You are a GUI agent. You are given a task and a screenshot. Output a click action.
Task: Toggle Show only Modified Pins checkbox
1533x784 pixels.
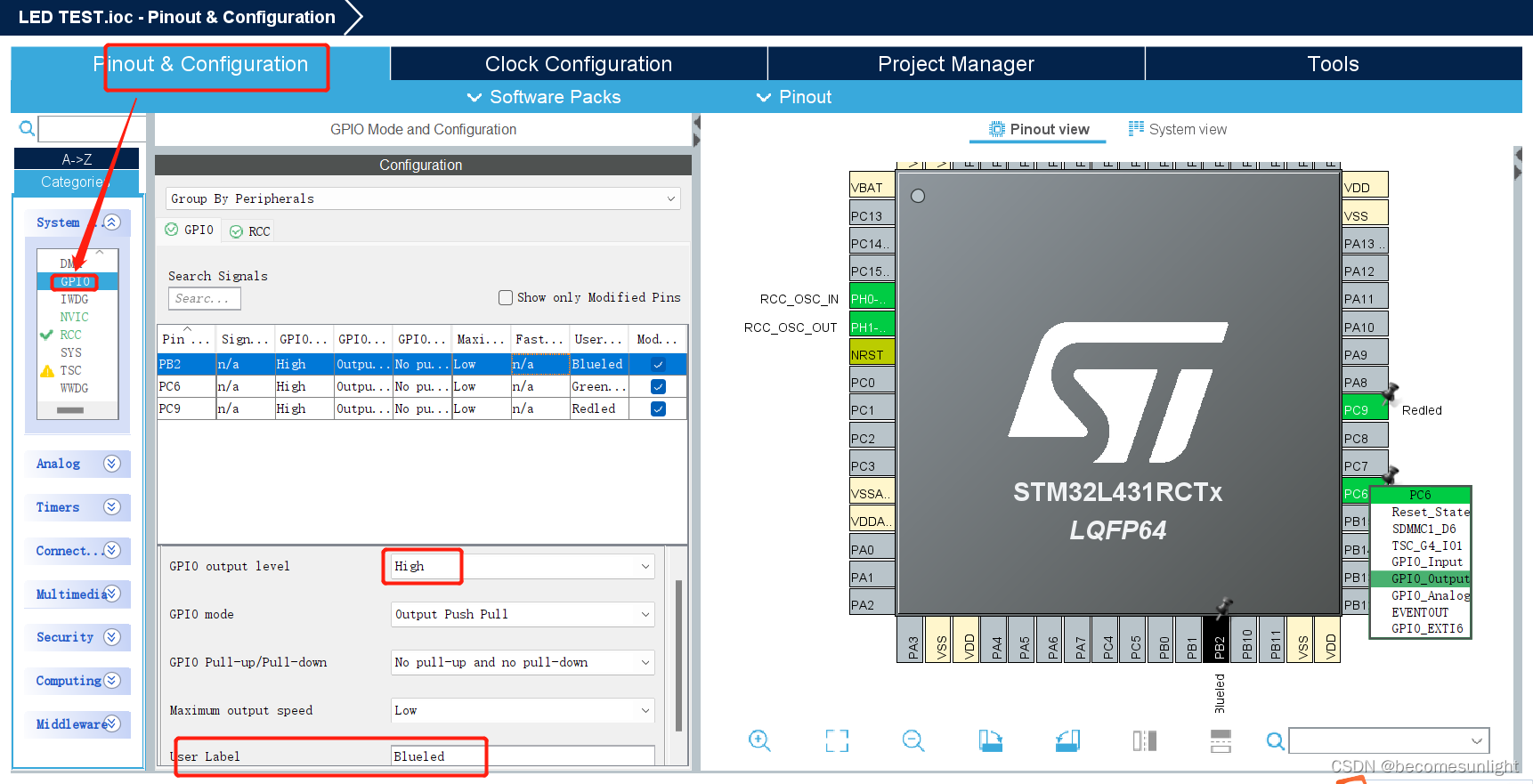tap(506, 297)
